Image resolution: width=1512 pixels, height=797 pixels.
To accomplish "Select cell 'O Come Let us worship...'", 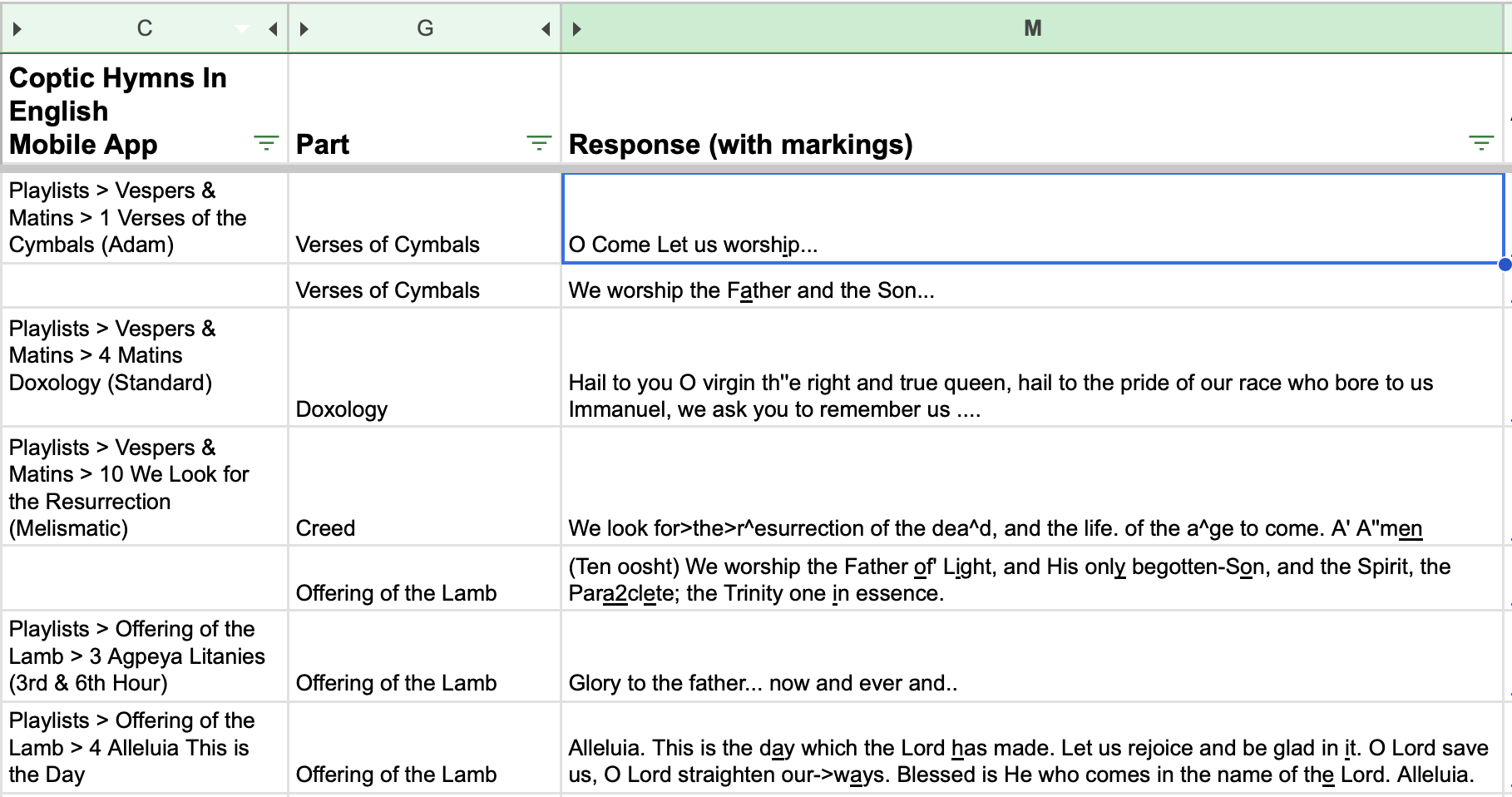I will click(x=1033, y=219).
